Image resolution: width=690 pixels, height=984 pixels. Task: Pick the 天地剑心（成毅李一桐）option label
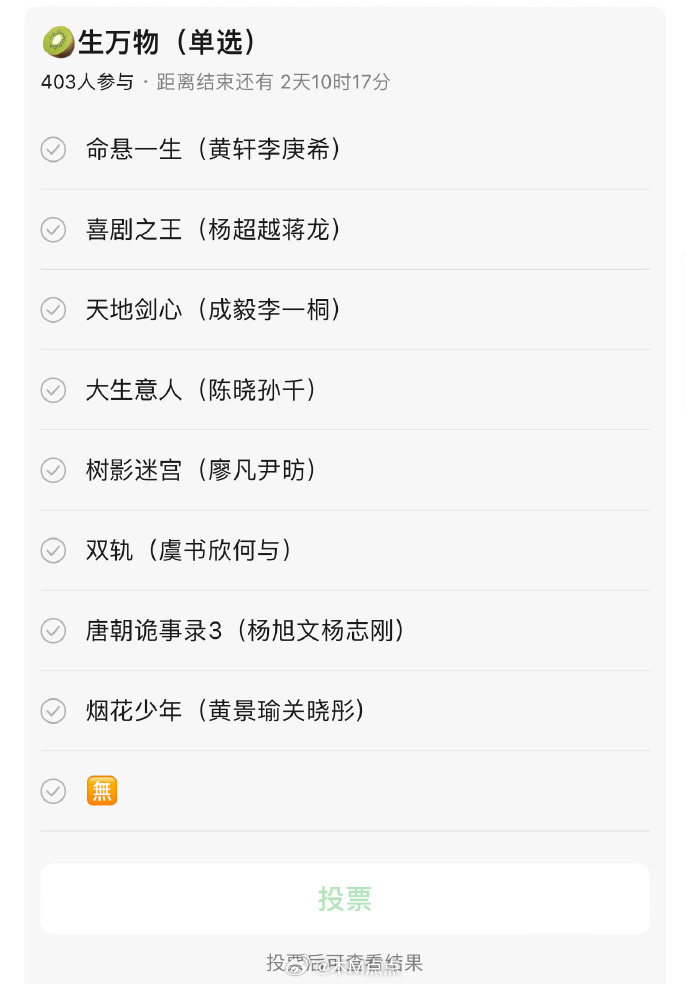pyautogui.click(x=214, y=310)
